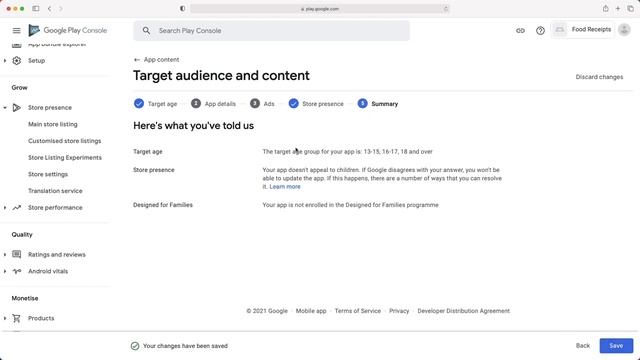Click the Android vitals pulse icon
The image size is (640, 360).
[16, 271]
